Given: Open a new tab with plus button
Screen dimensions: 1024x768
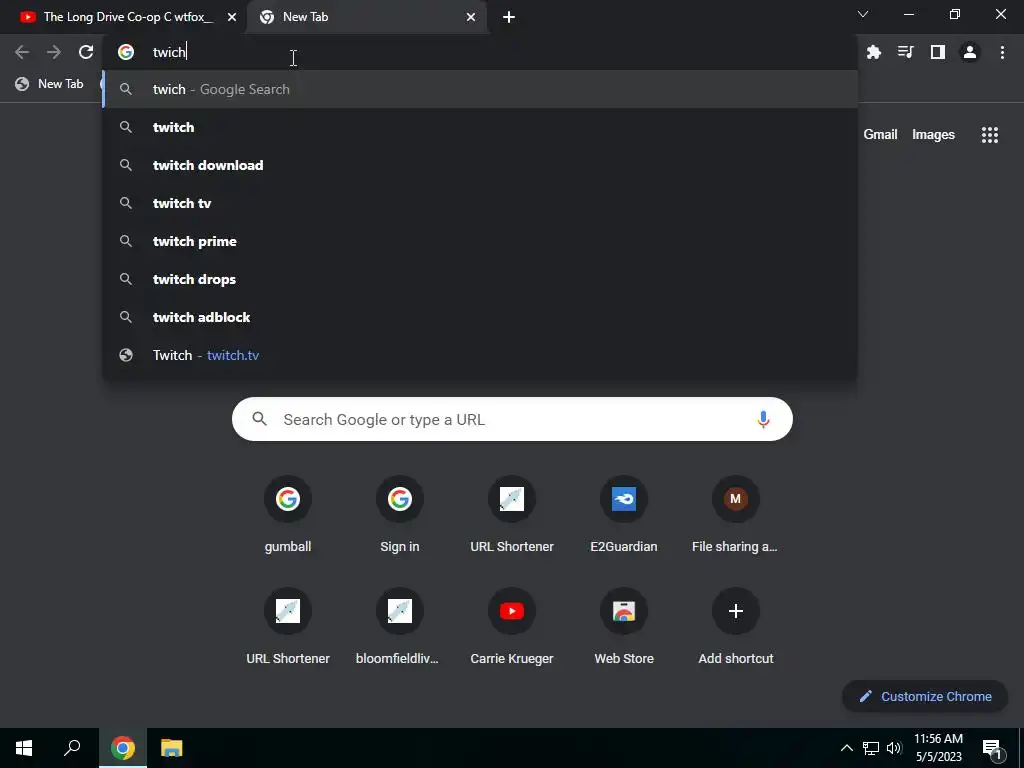Looking at the screenshot, I should (509, 17).
